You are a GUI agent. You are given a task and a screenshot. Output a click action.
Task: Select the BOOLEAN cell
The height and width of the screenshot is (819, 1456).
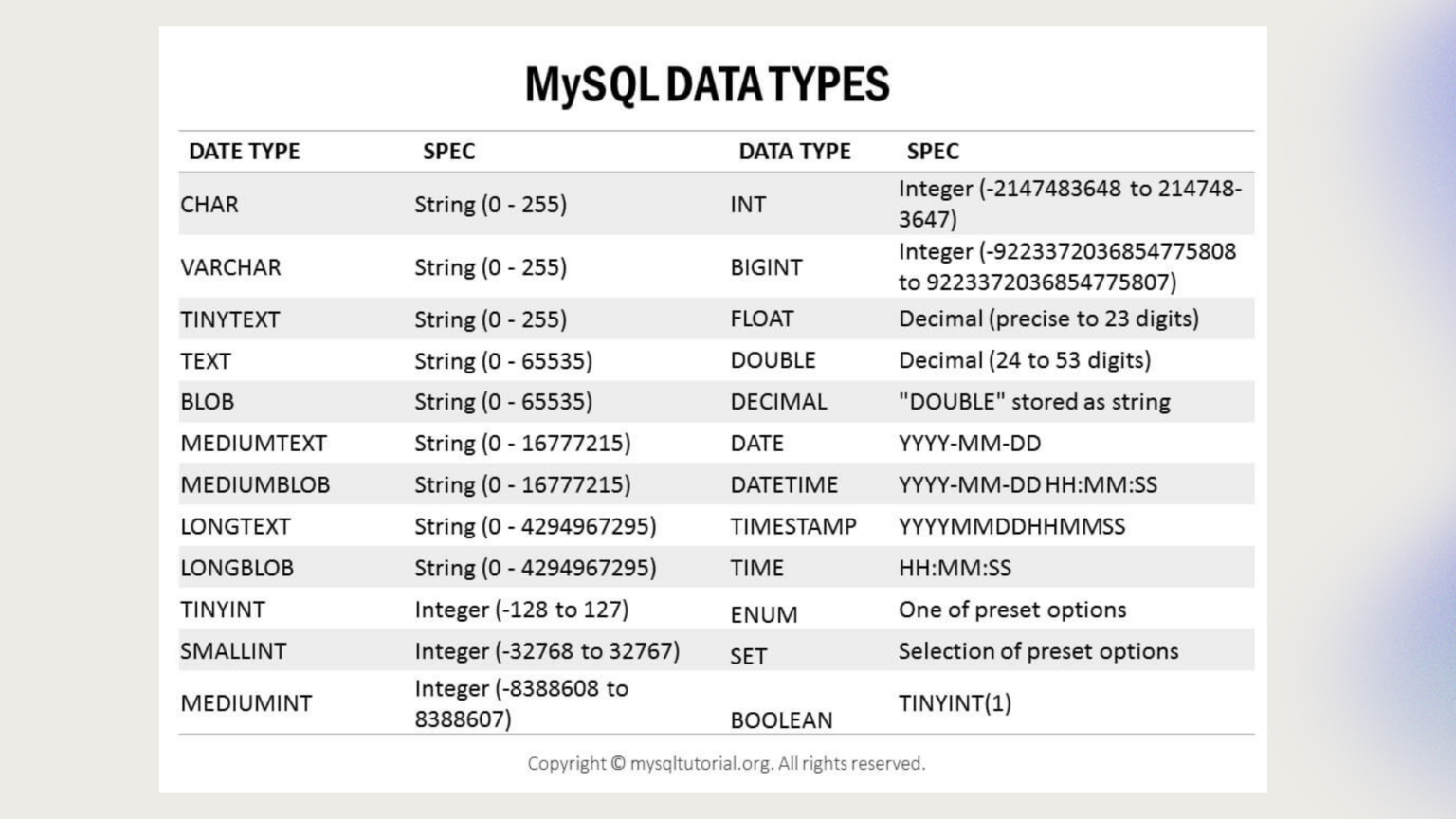coord(781,720)
